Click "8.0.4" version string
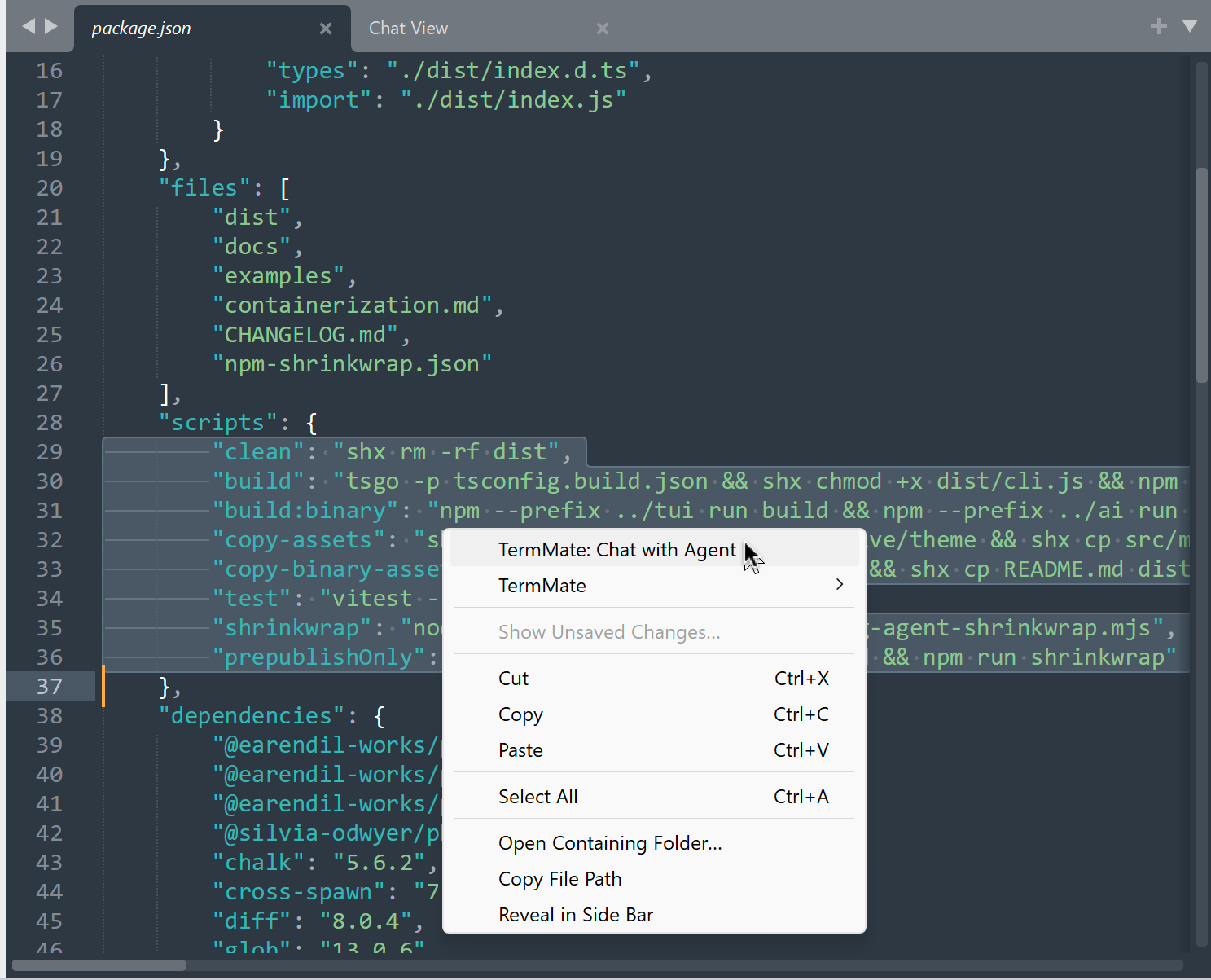Viewport: 1211px width, 980px height. 366,921
